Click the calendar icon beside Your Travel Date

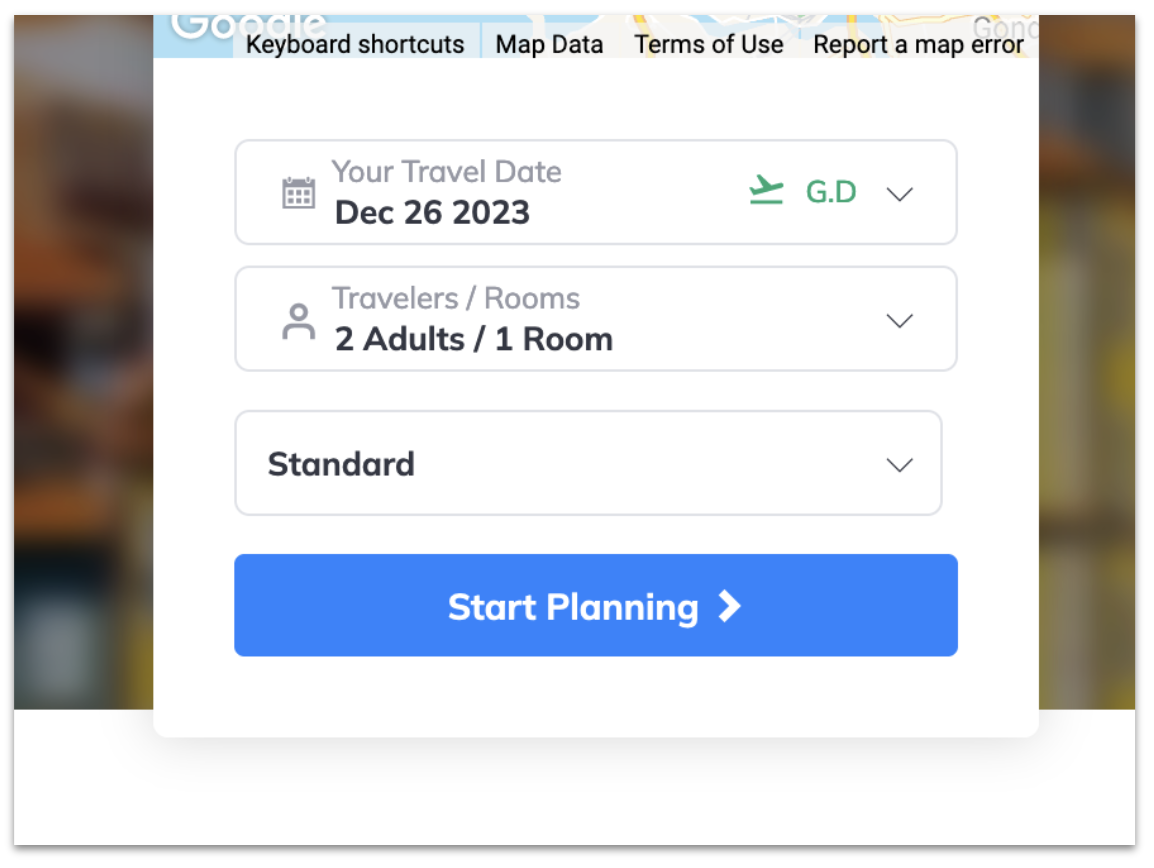[298, 193]
